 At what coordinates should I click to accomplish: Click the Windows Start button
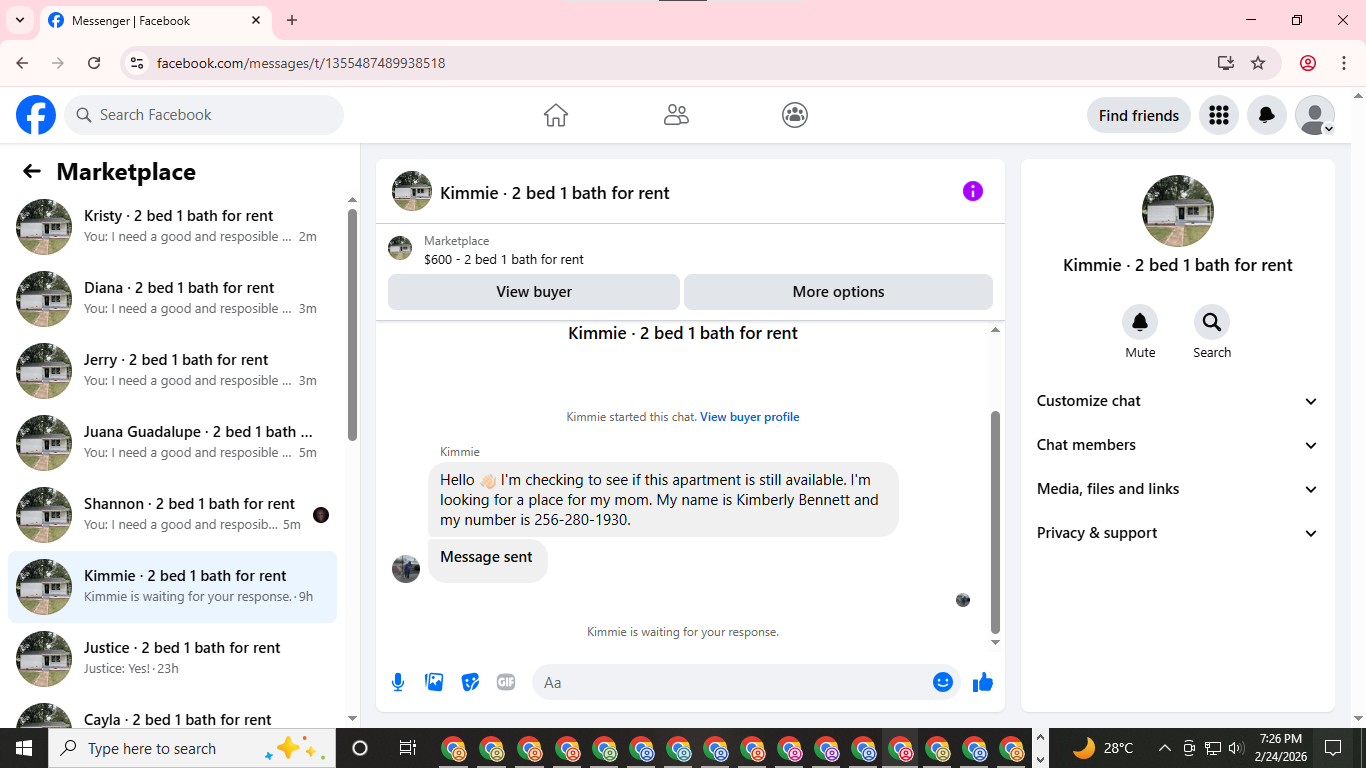click(24, 748)
